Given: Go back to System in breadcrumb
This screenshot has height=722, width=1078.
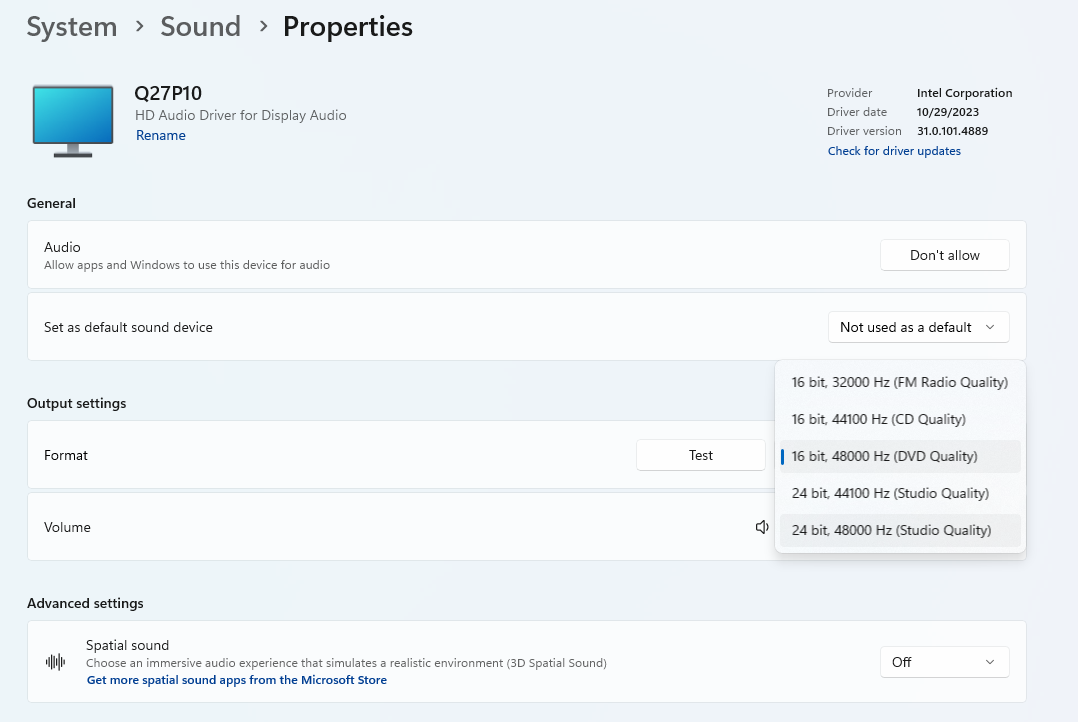Looking at the screenshot, I should (x=72, y=27).
